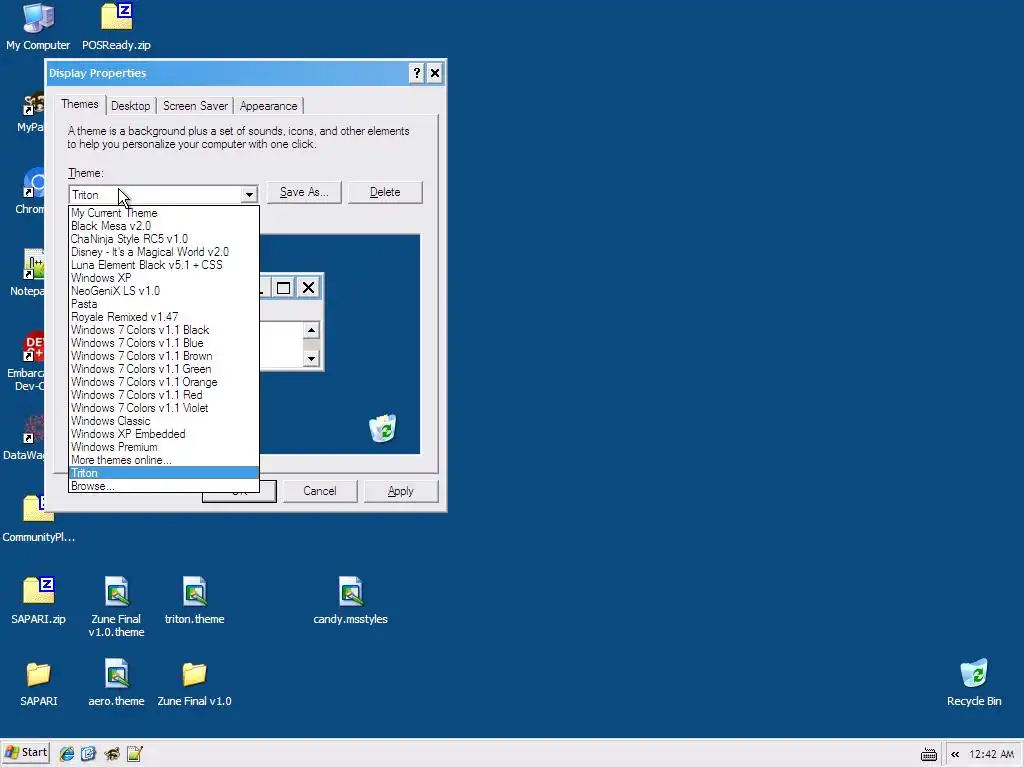Select candy.msstyles file icon
The height and width of the screenshot is (768, 1024).
point(351,600)
